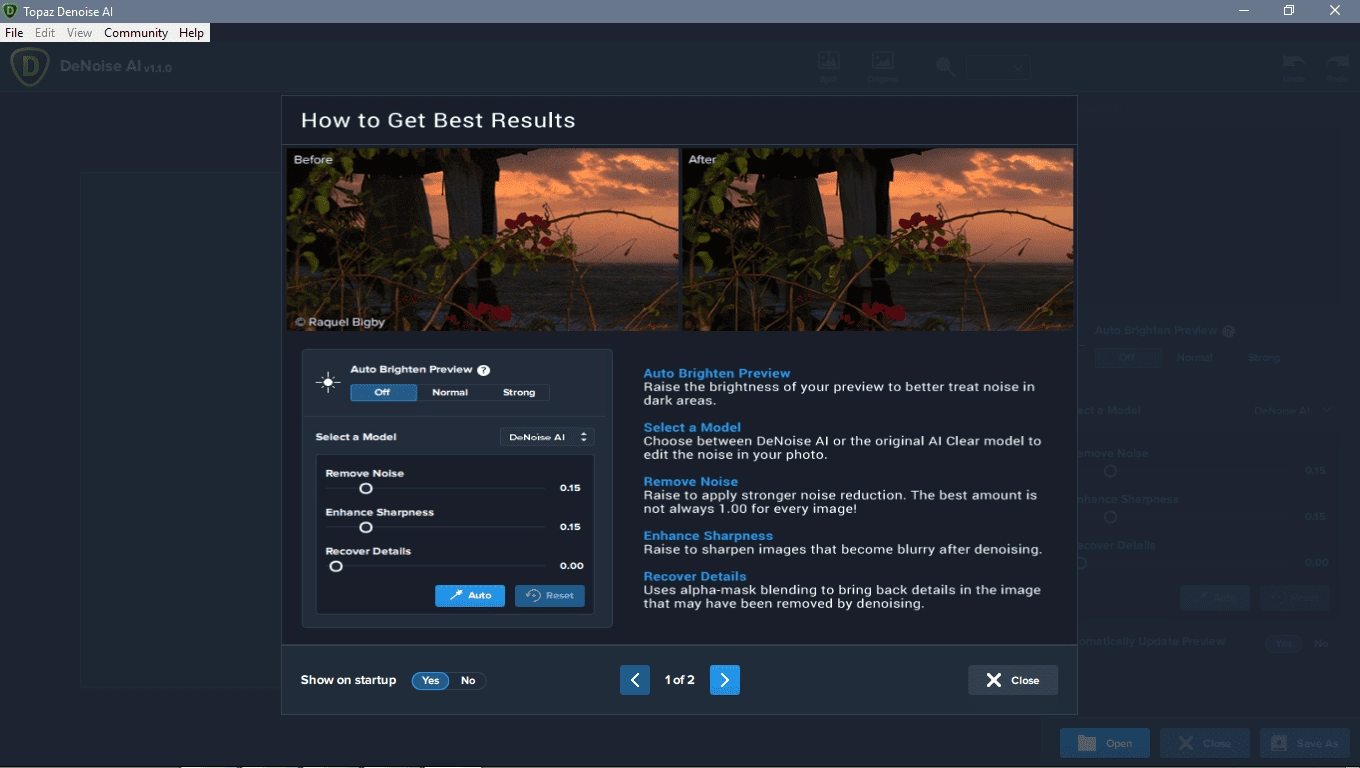This screenshot has height=768, width=1360.
Task: Set Automatically Update Preview to Yes
Action: click(x=1283, y=644)
